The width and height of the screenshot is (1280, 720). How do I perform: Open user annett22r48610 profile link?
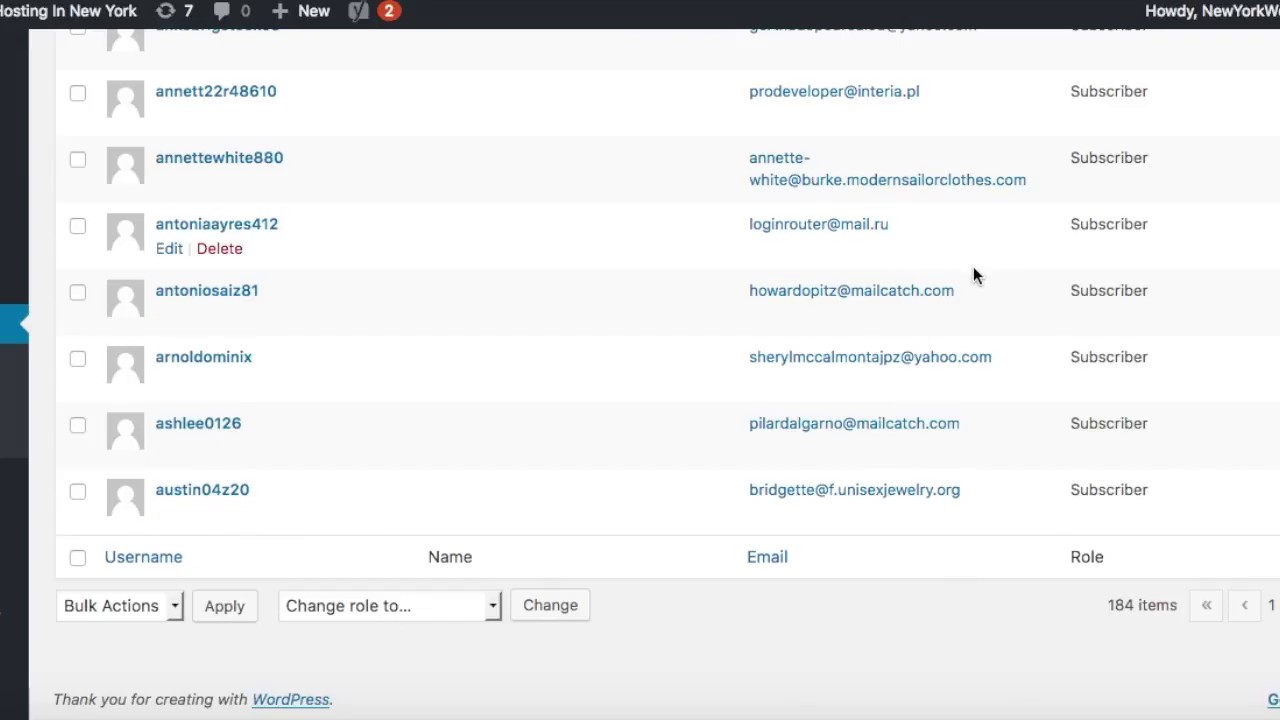tap(216, 91)
